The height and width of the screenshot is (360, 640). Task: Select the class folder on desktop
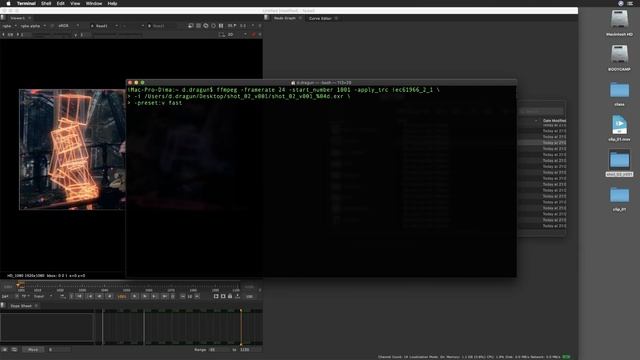[x=619, y=93]
